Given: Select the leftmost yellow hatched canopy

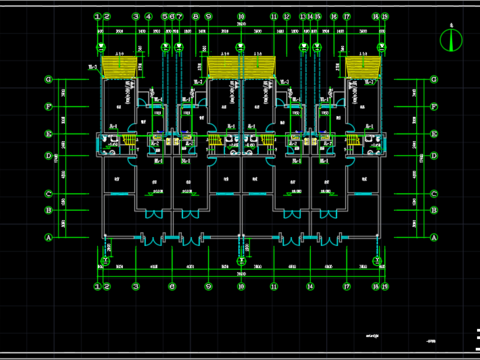Looking at the screenshot, I should coord(119,67).
